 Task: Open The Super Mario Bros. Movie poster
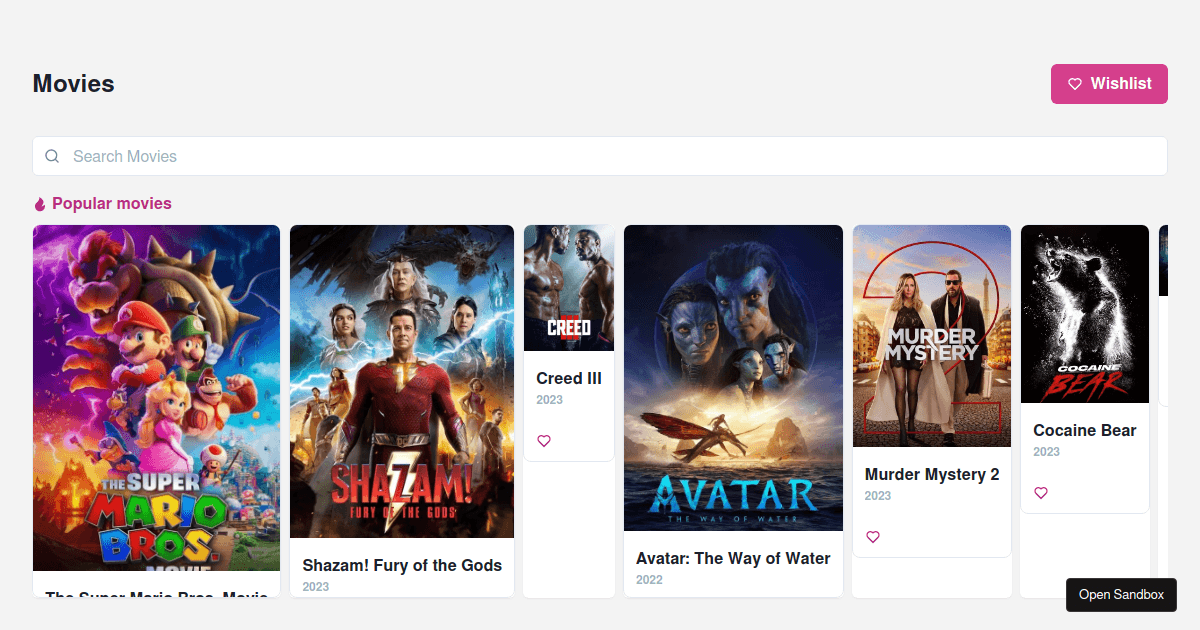pos(156,397)
